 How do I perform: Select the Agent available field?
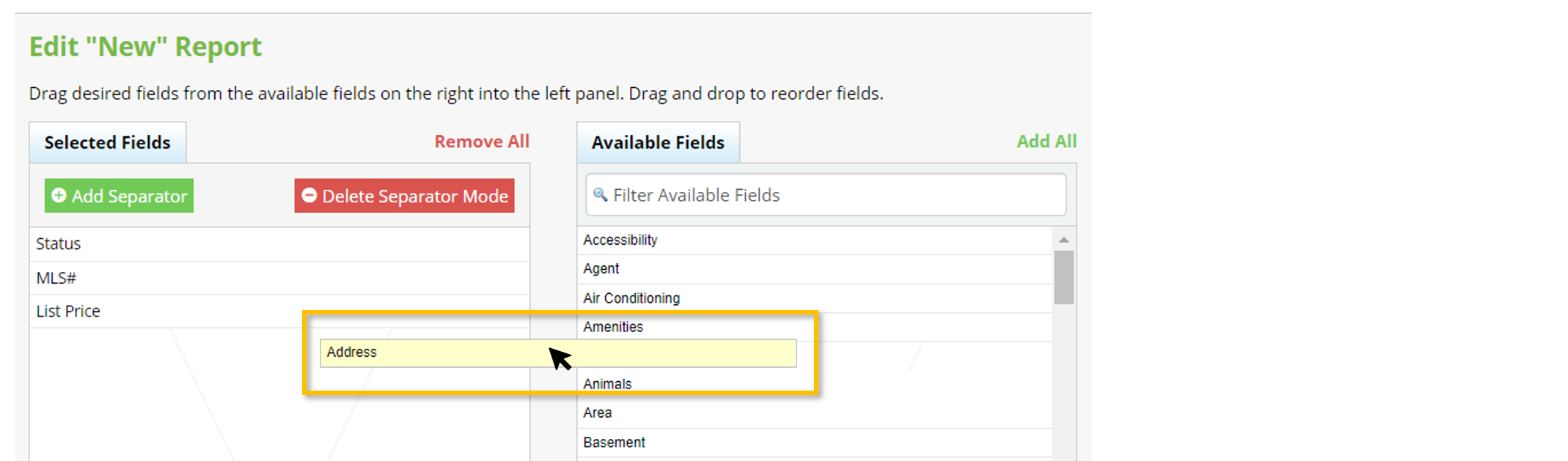tap(815, 269)
